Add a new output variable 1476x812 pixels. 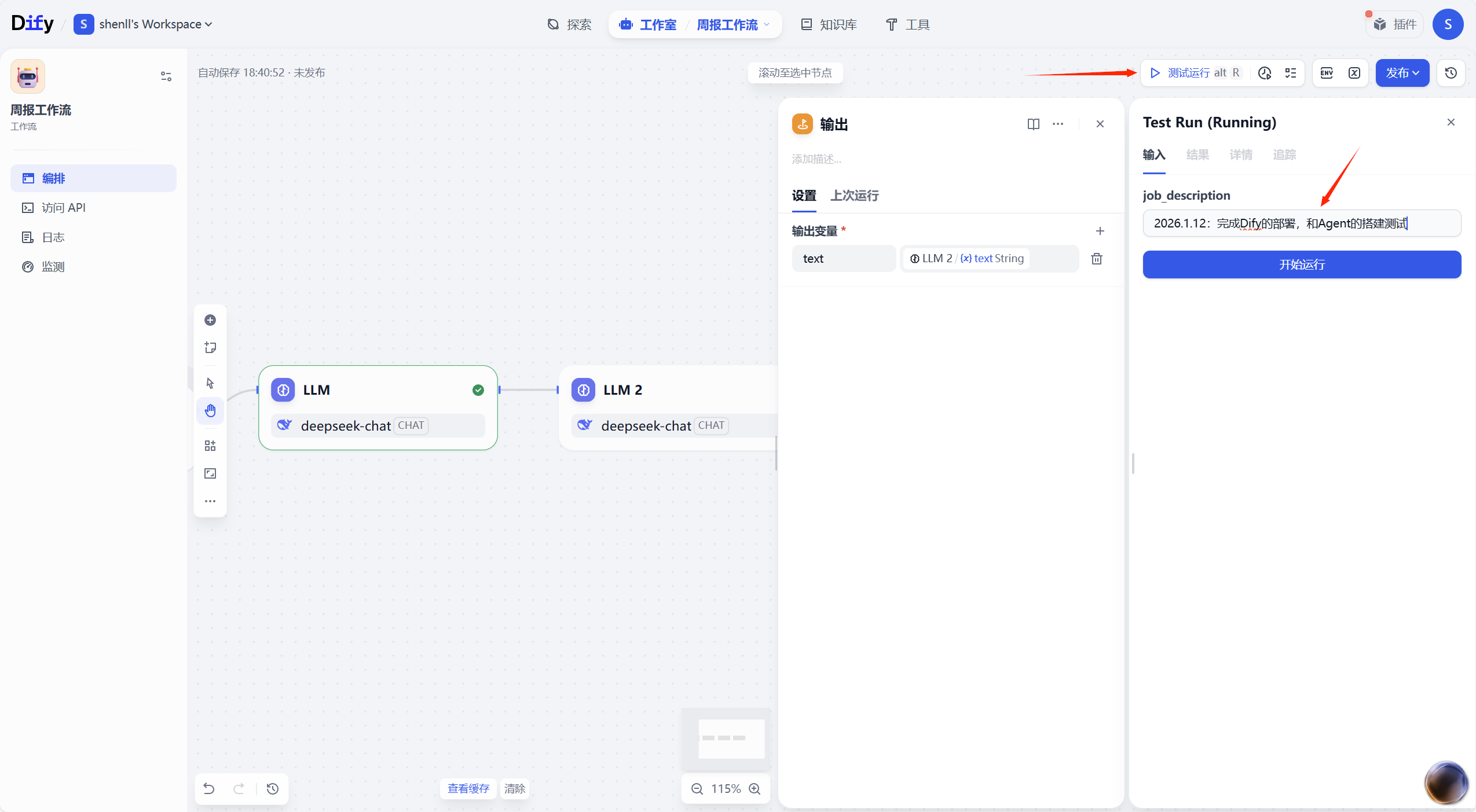pos(1100,231)
